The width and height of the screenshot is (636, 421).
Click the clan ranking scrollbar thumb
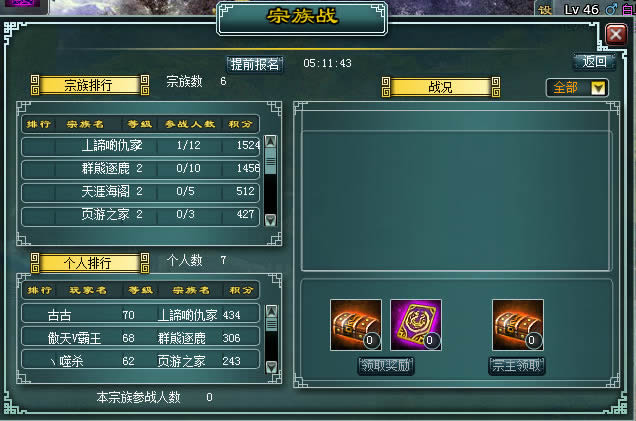click(x=271, y=161)
